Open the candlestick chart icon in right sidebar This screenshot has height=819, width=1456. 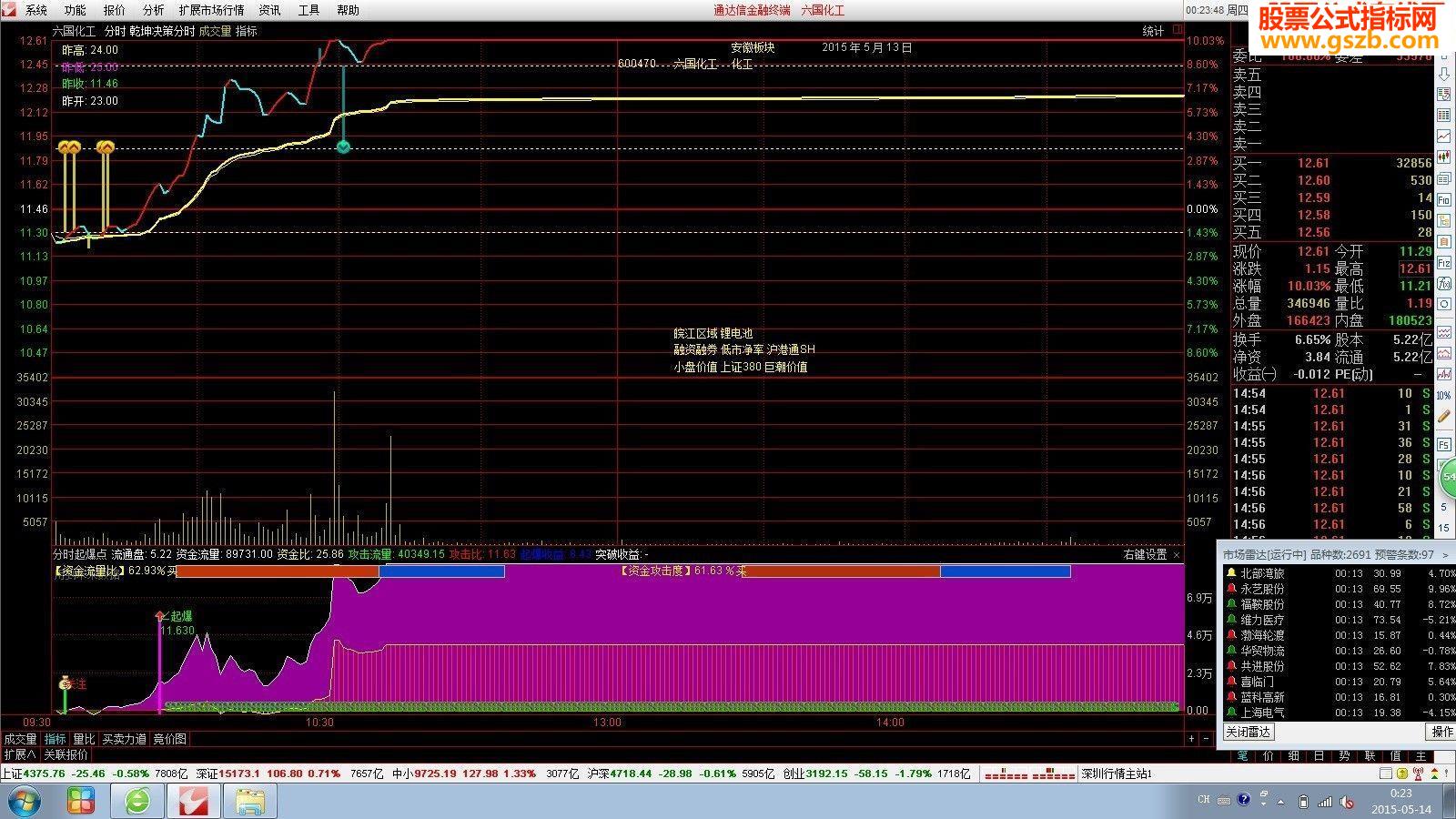(x=1444, y=157)
